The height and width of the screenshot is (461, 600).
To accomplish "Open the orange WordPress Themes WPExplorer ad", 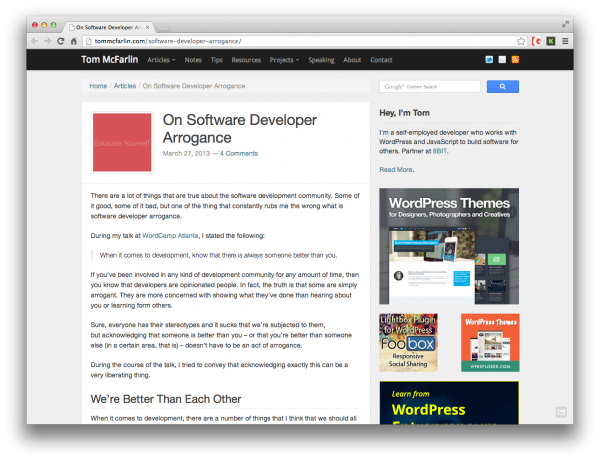I will coord(490,342).
